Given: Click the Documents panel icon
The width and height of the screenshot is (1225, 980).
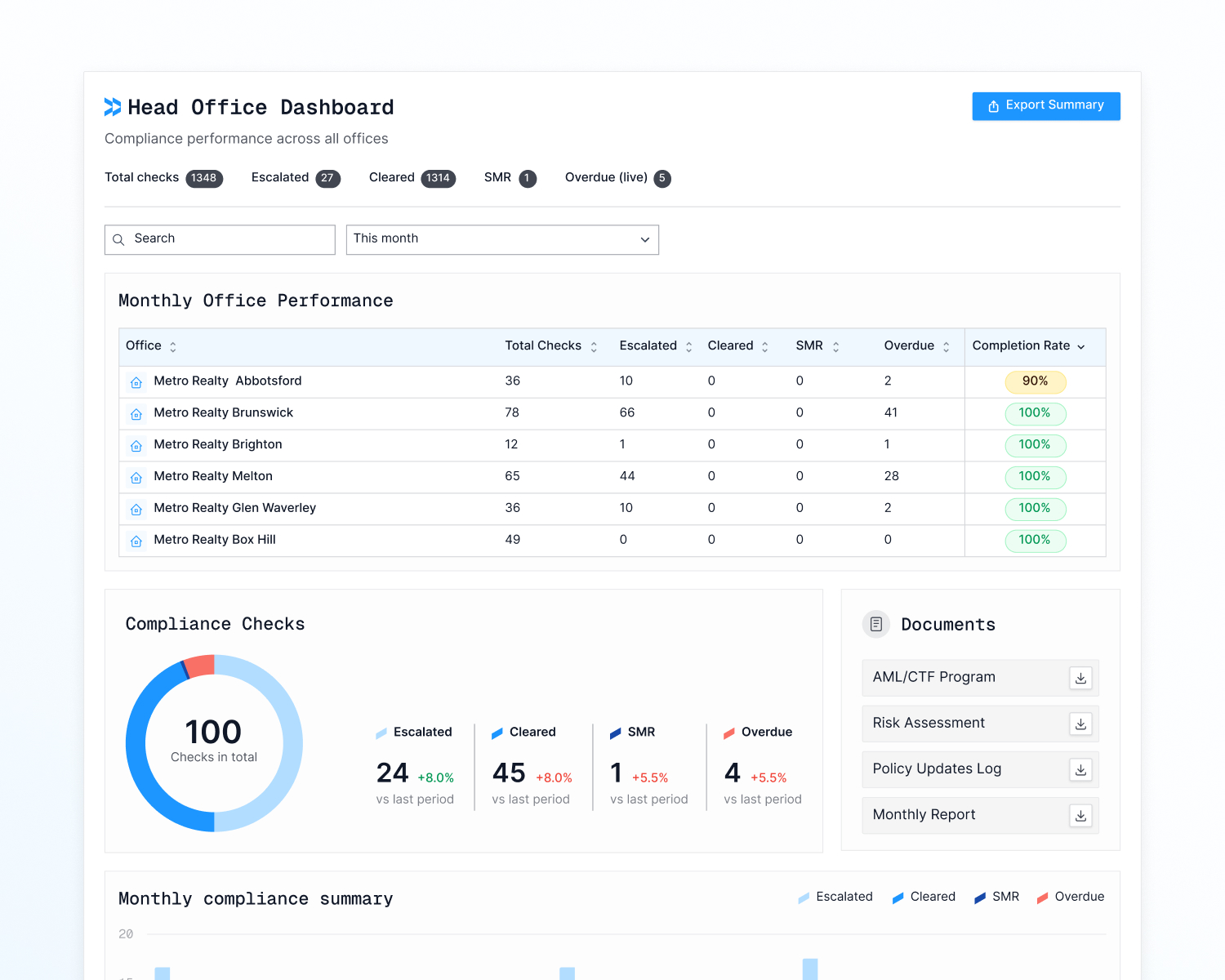Looking at the screenshot, I should pyautogui.click(x=876, y=625).
